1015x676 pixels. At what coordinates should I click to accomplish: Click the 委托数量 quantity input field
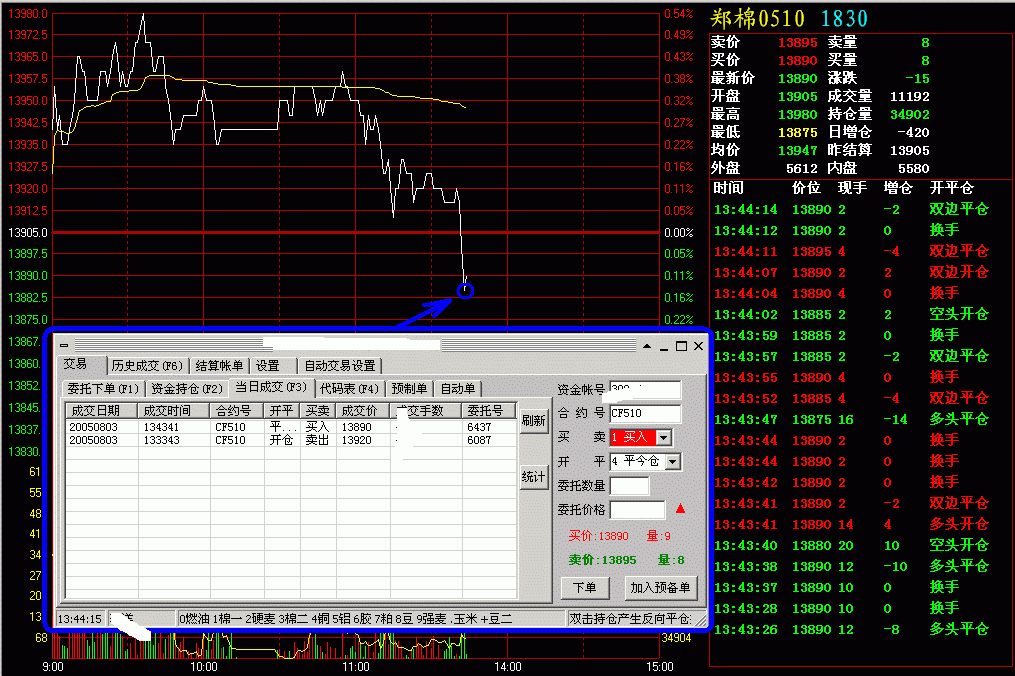[x=629, y=486]
